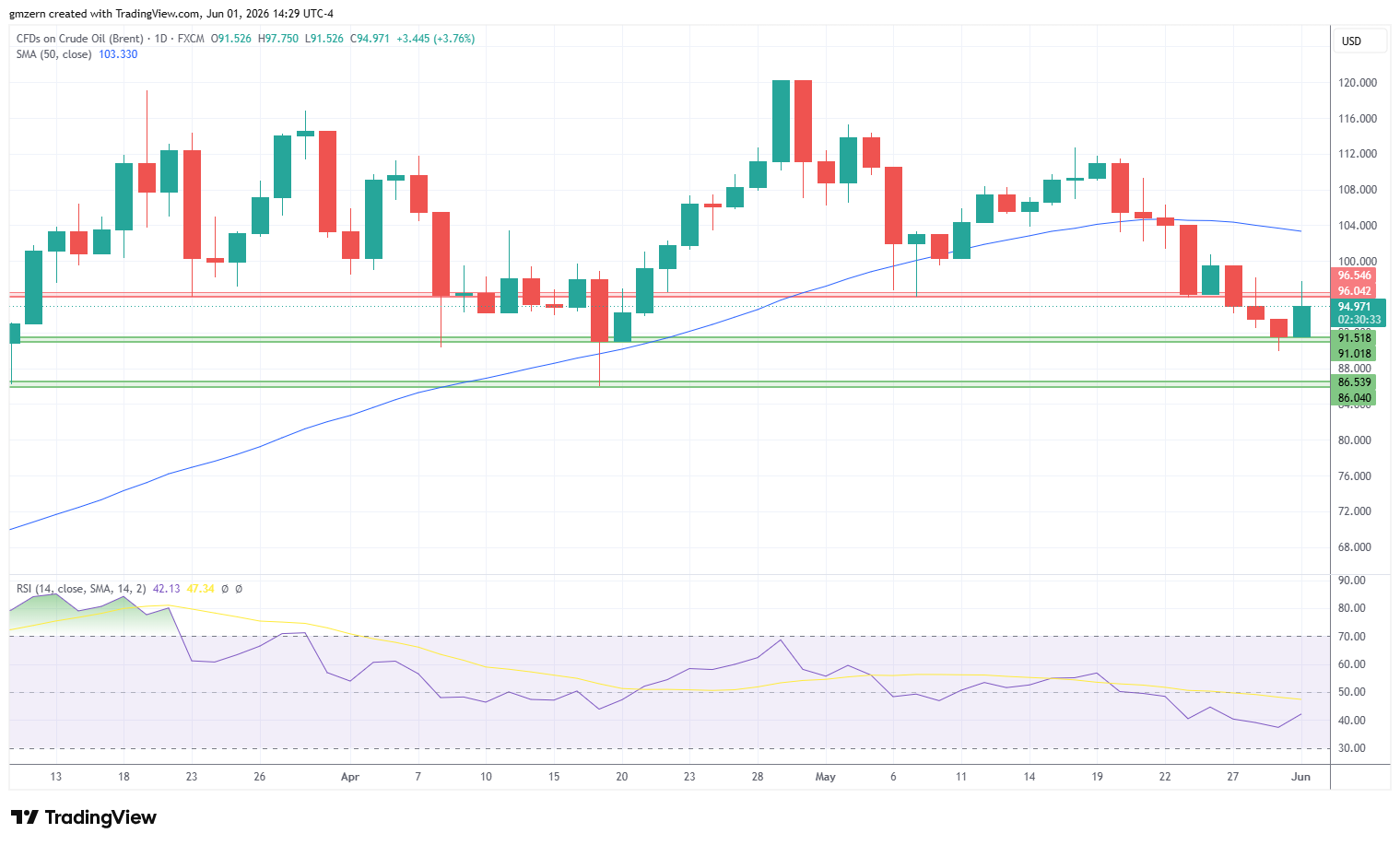
Task: Click the current price label 94.971
Action: click(x=1354, y=307)
